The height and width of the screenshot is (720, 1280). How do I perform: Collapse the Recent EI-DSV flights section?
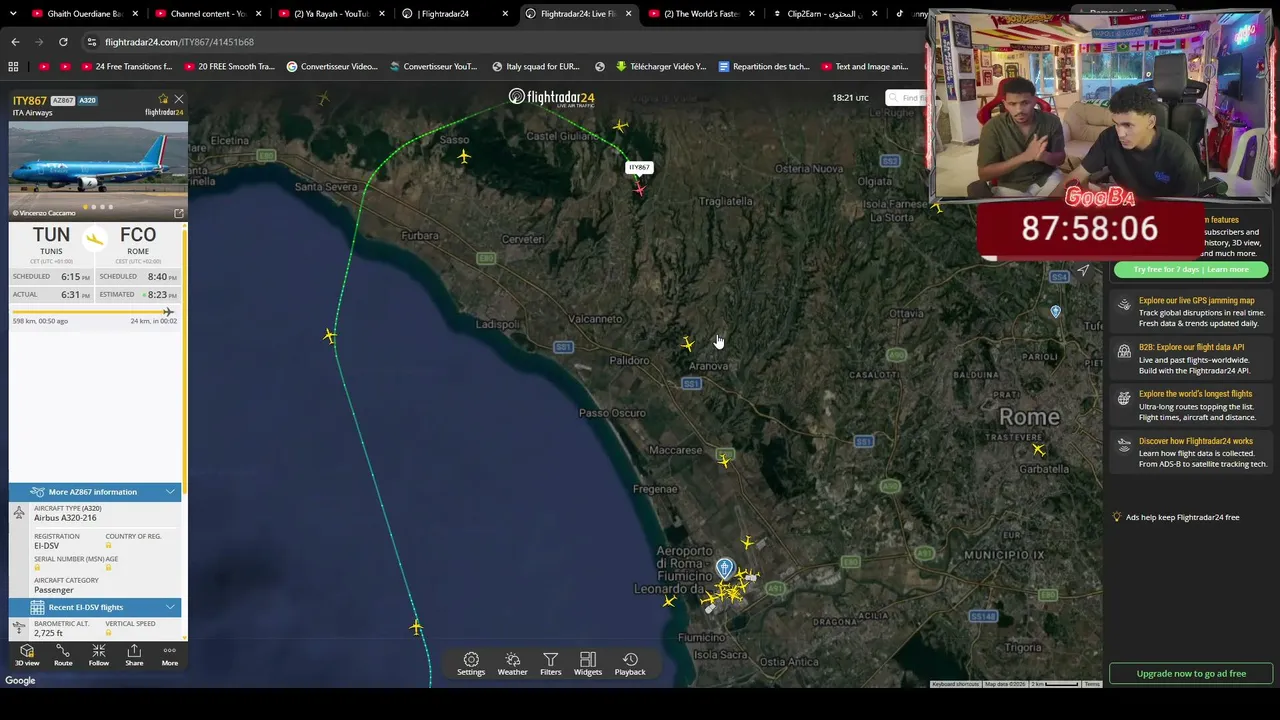coord(170,607)
